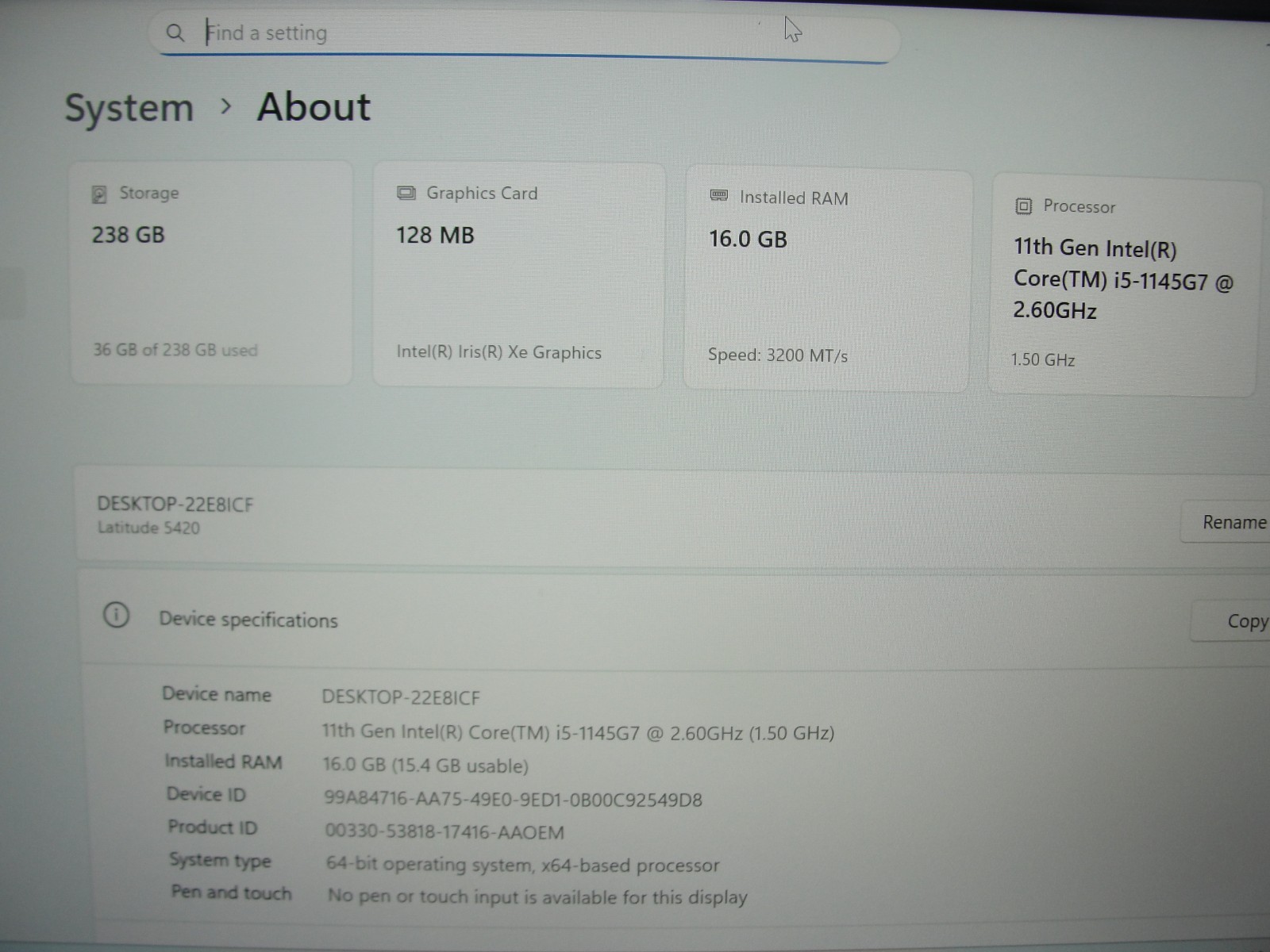Click the 'Device ID' label
Image resolution: width=1270 pixels, height=952 pixels.
tap(206, 794)
